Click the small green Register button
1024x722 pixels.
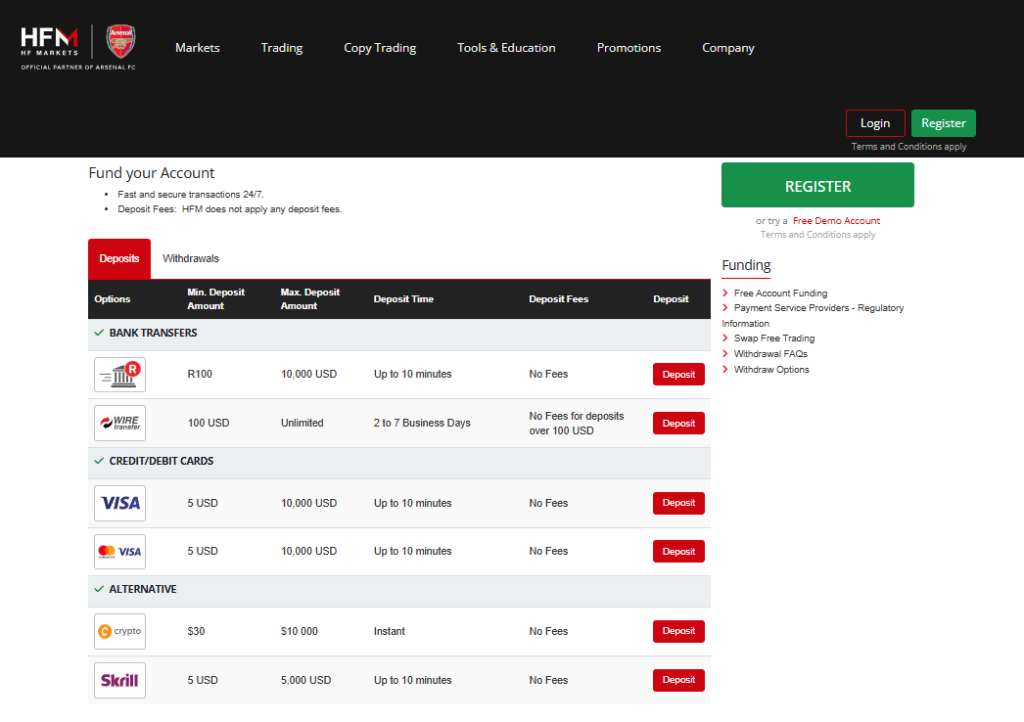tap(944, 123)
